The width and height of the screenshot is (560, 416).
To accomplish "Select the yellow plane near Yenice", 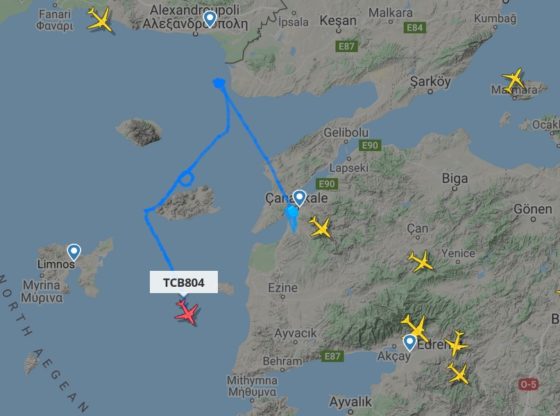I will [421, 262].
